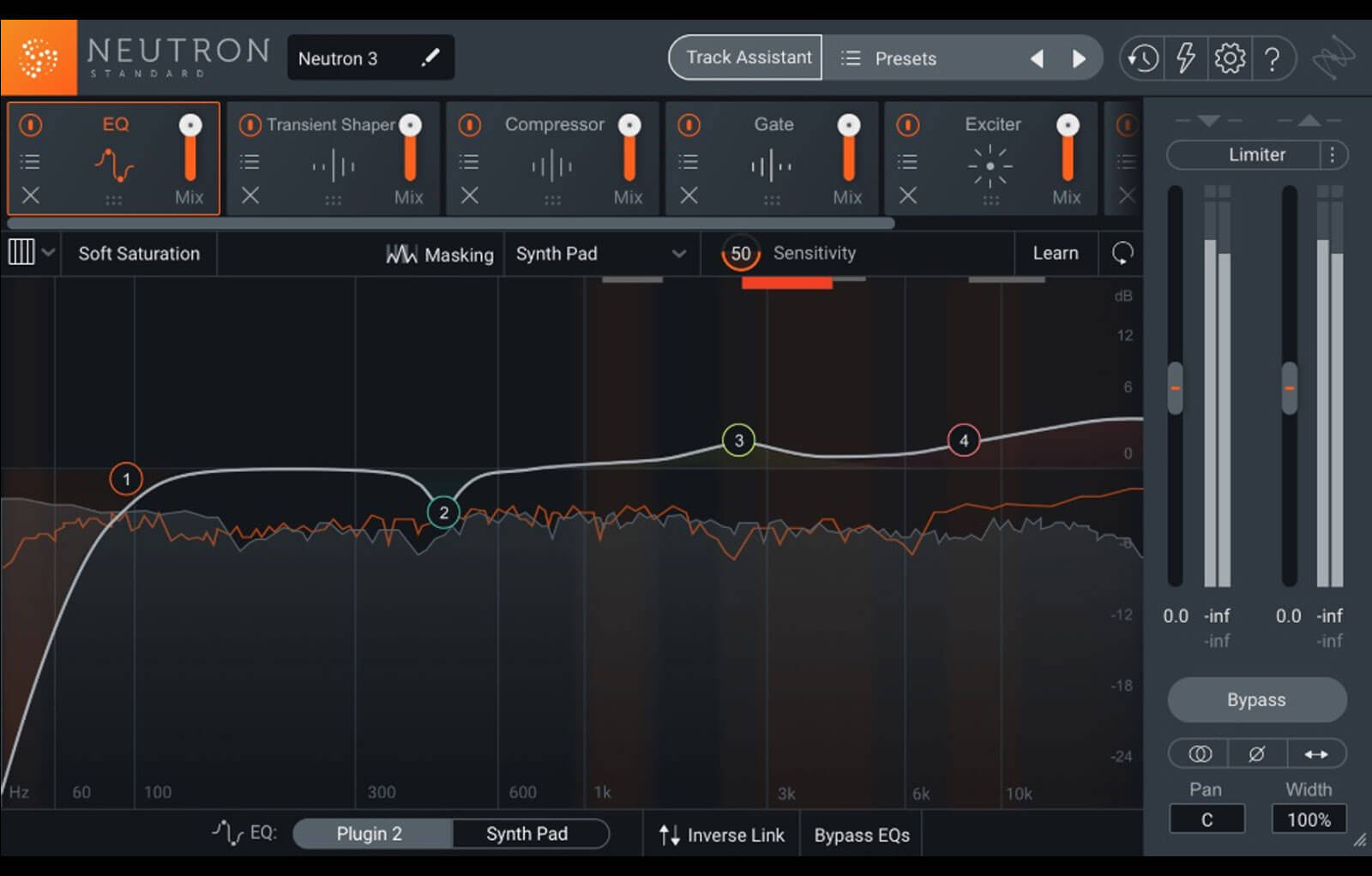This screenshot has height=876, width=1372.
Task: Open EQ module preset list icon
Action: click(x=30, y=161)
